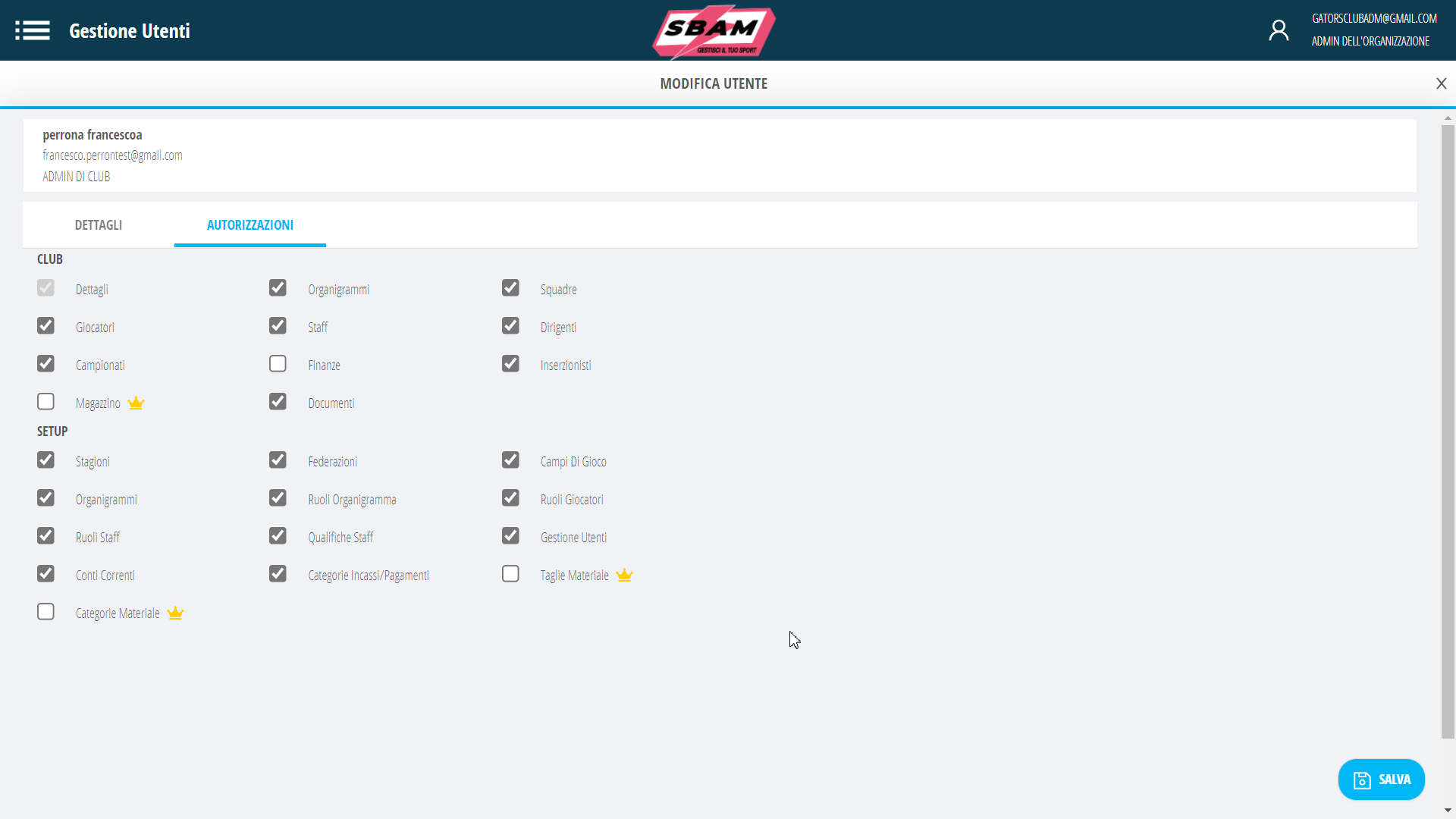1456x819 pixels.
Task: Uncheck the Setup Organigrammi checkbox
Action: click(45, 498)
